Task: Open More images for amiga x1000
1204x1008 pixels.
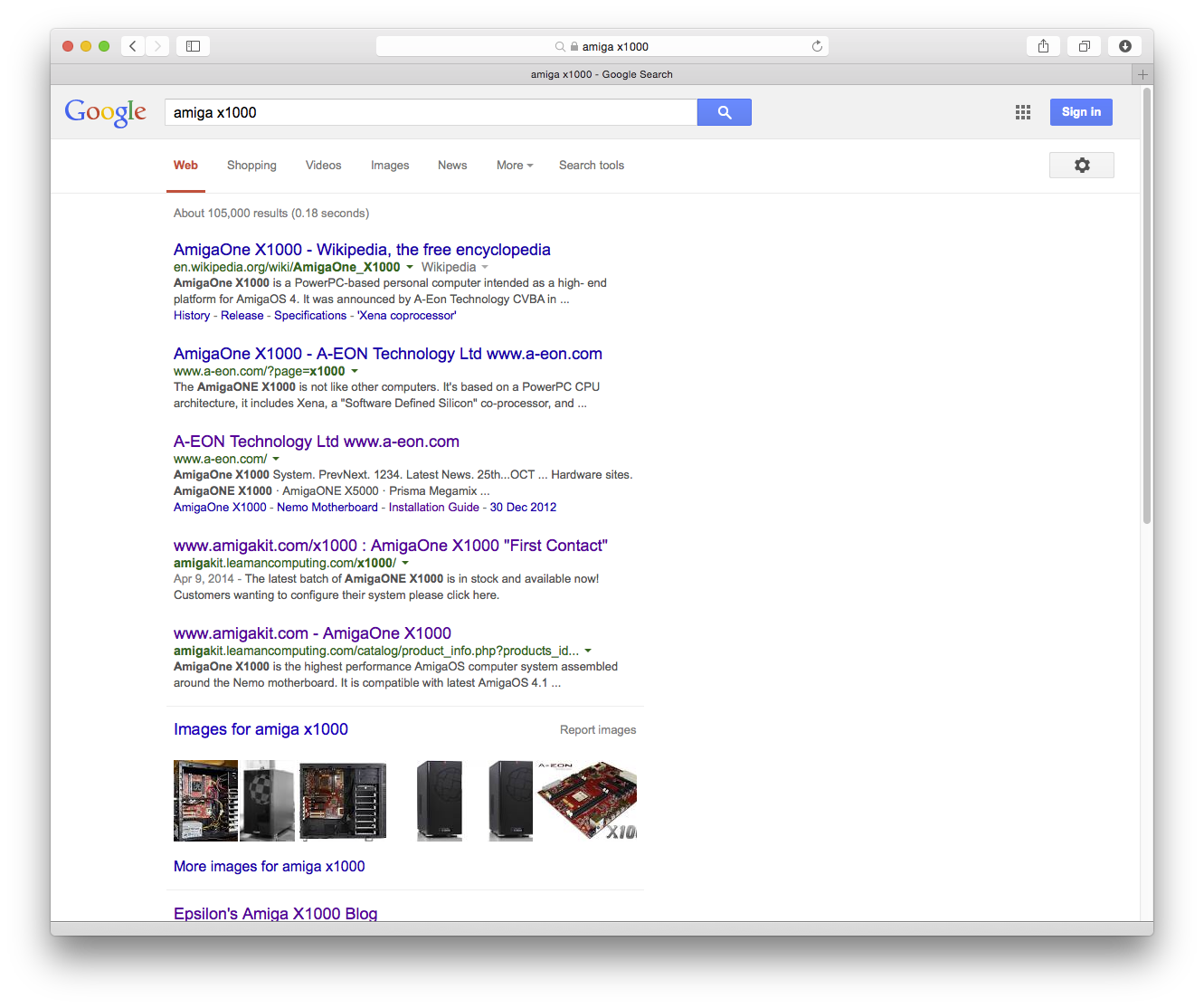Action: click(270, 867)
